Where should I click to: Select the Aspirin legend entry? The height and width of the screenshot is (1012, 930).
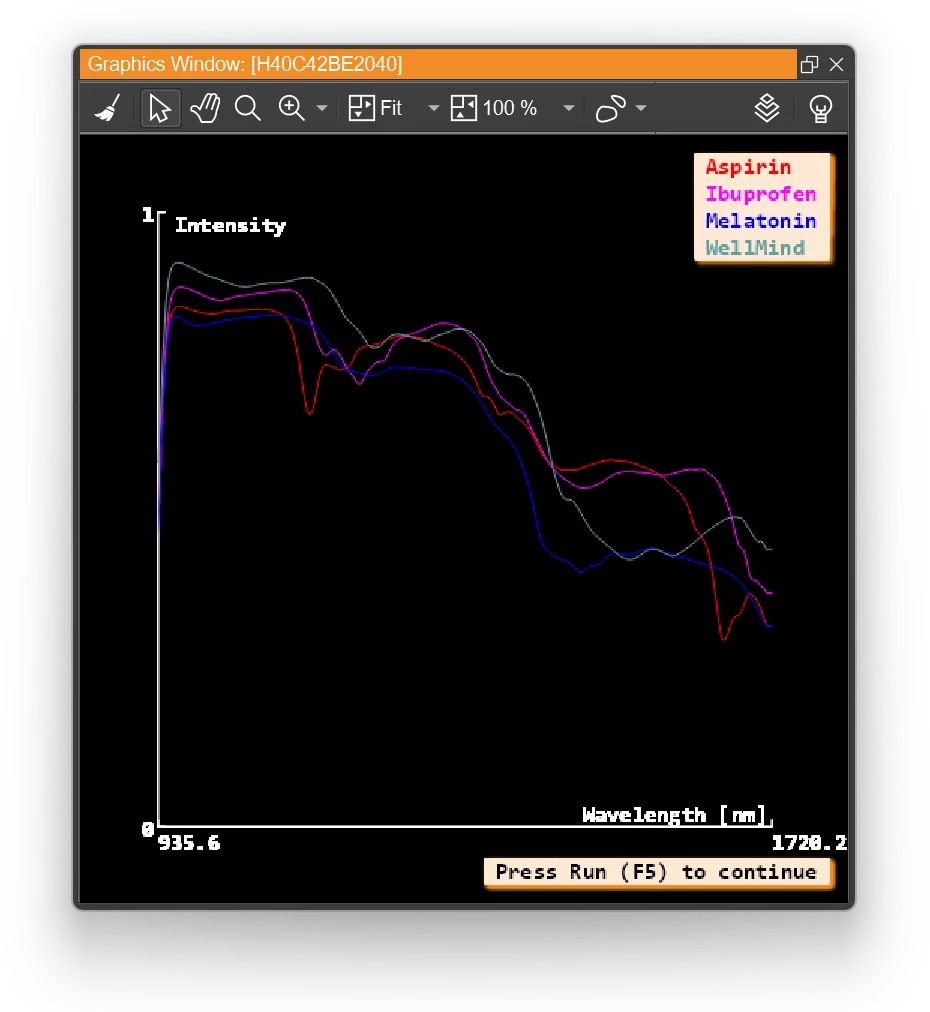tap(748, 167)
